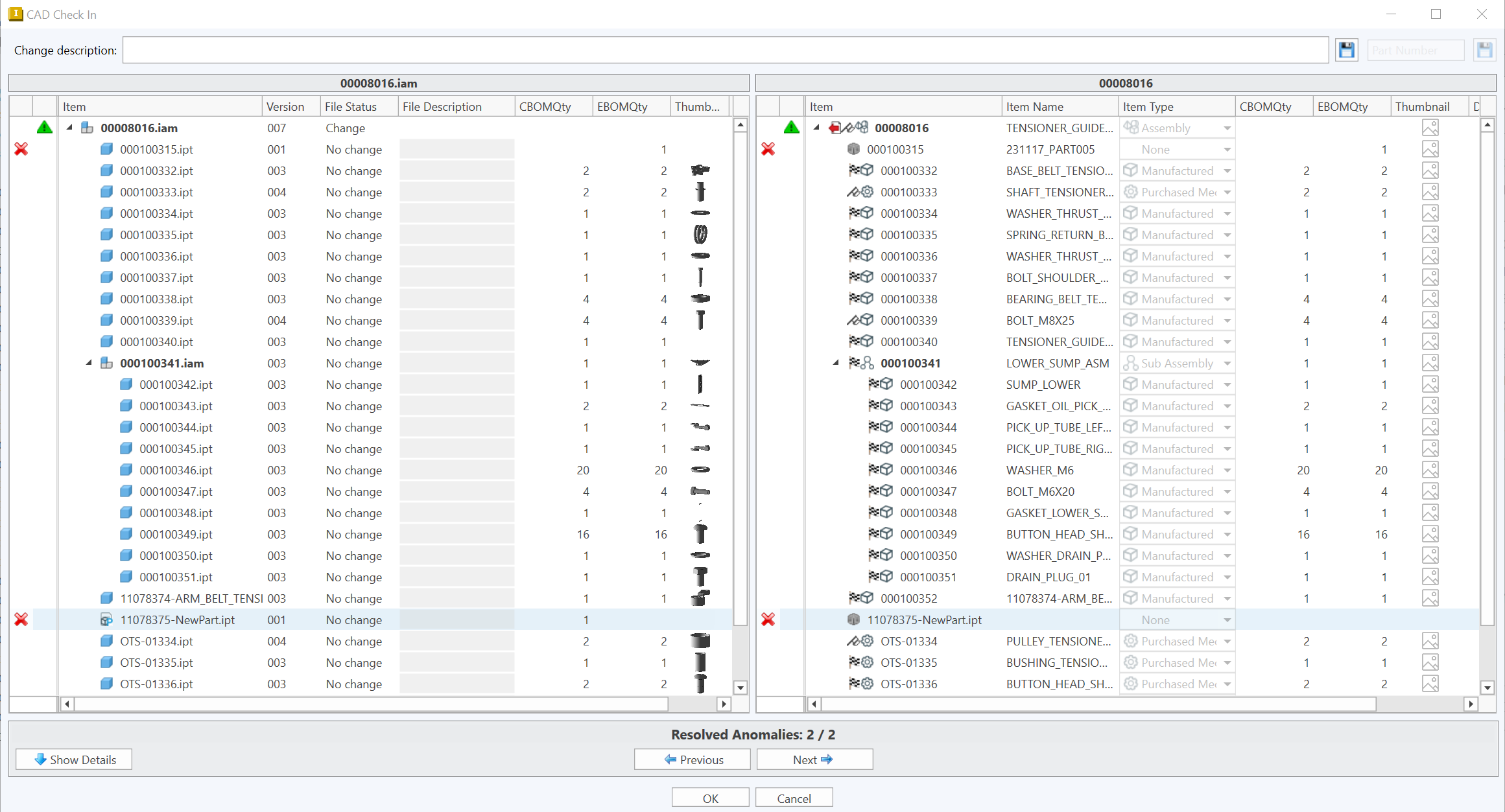Viewport: 1505px width, 812px height.
Task: Click in the Change description field
Action: [725, 50]
